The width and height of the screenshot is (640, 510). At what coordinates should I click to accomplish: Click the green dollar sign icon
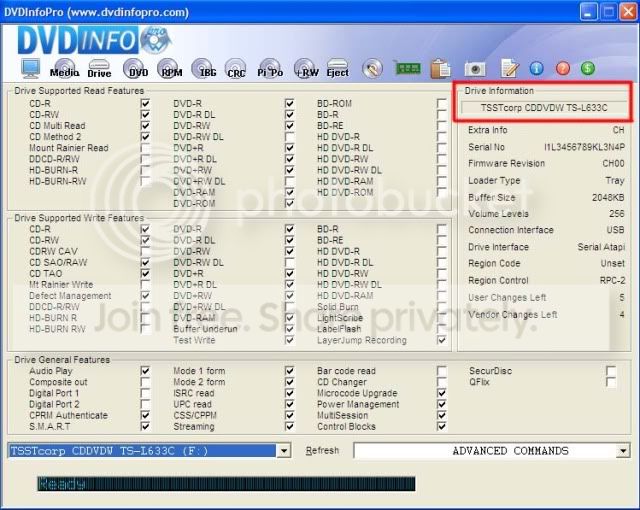[x=588, y=68]
